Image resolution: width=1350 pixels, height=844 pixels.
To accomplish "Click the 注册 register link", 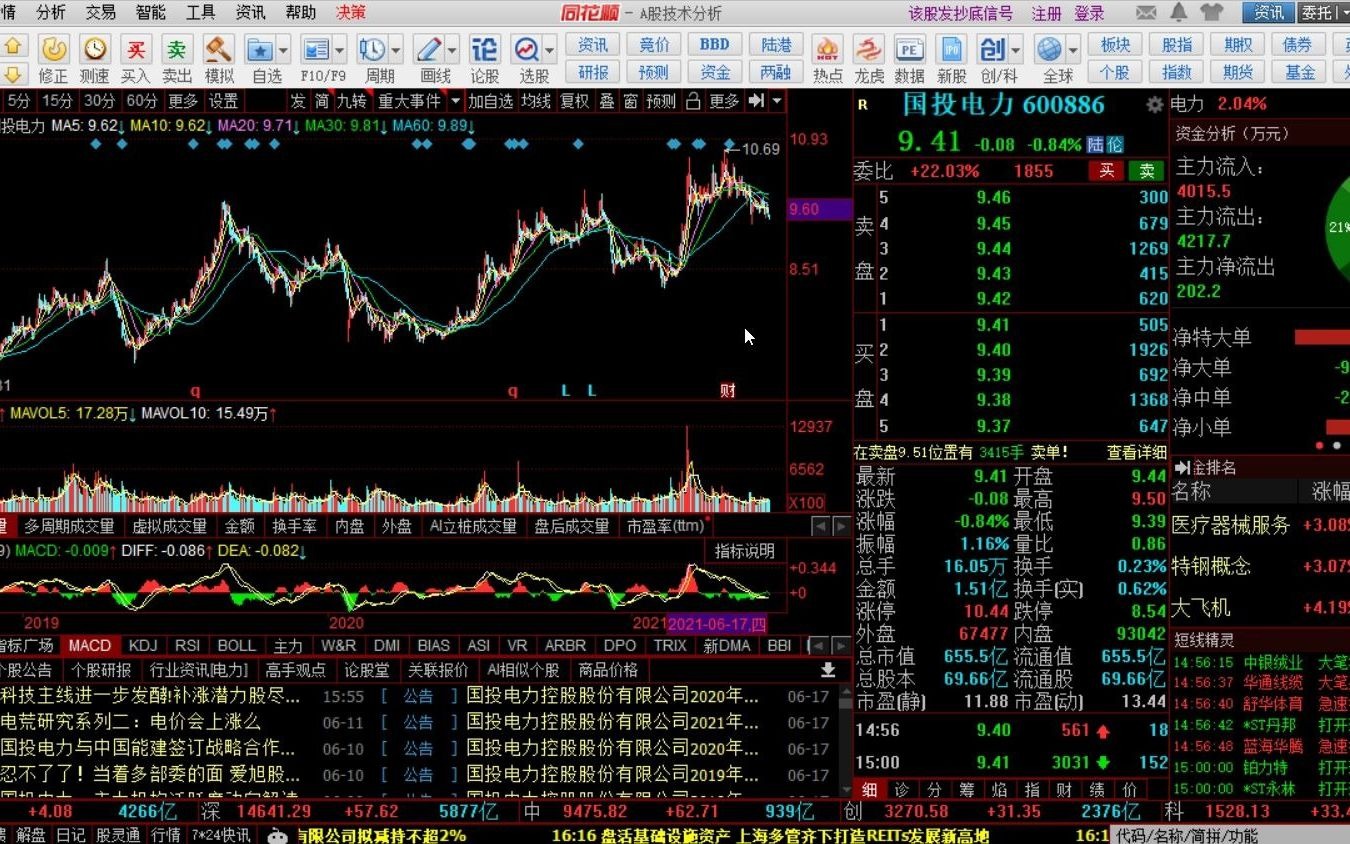I will 1047,13.
